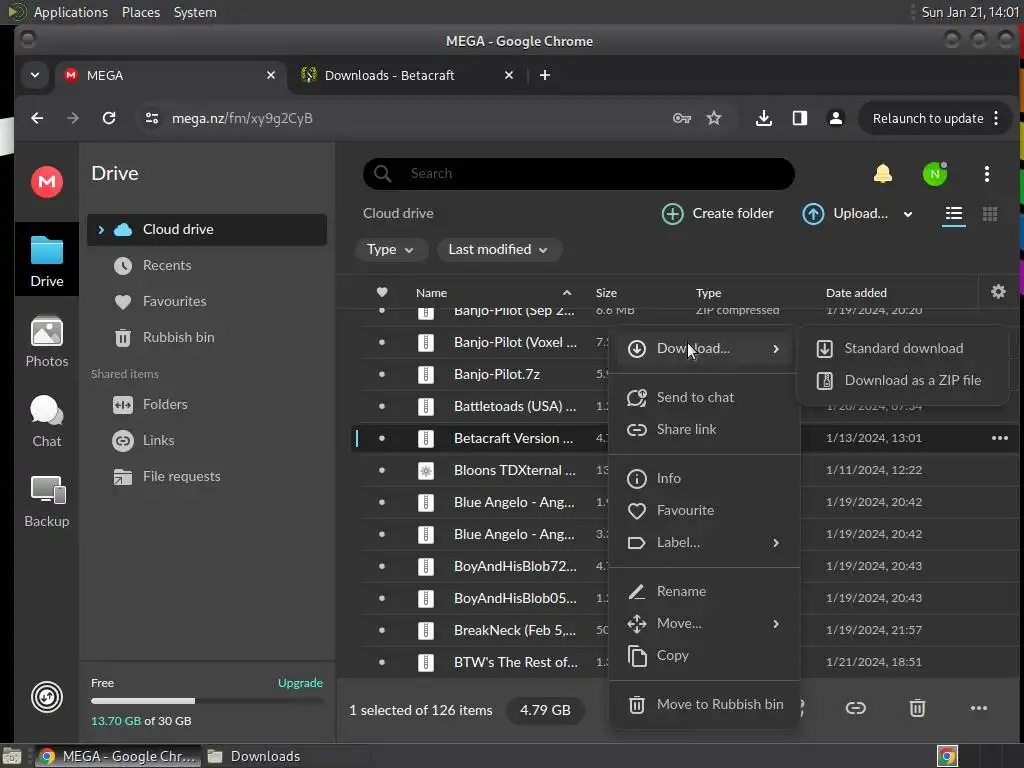Open File requests in sidebar
Image resolution: width=1024 pixels, height=768 pixels.
(x=206, y=477)
